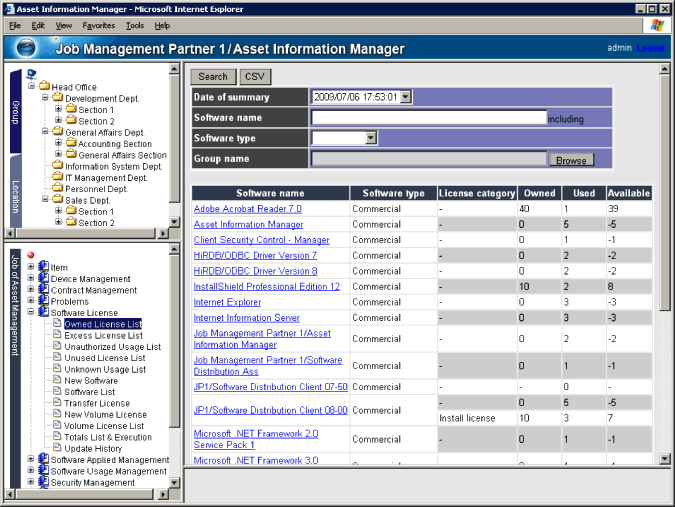
Task: Expand the Contract Management tree node
Action: [x=31, y=290]
